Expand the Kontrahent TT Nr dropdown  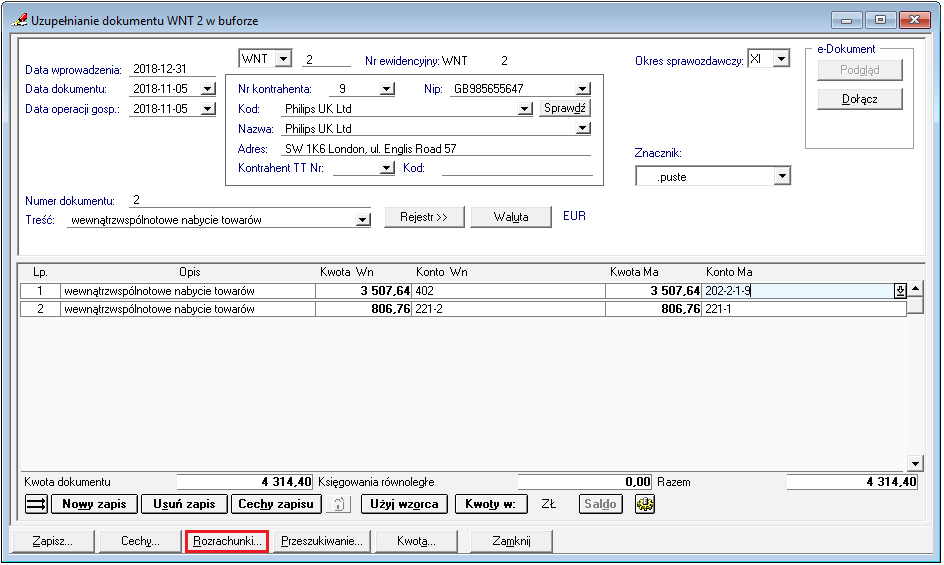387,168
